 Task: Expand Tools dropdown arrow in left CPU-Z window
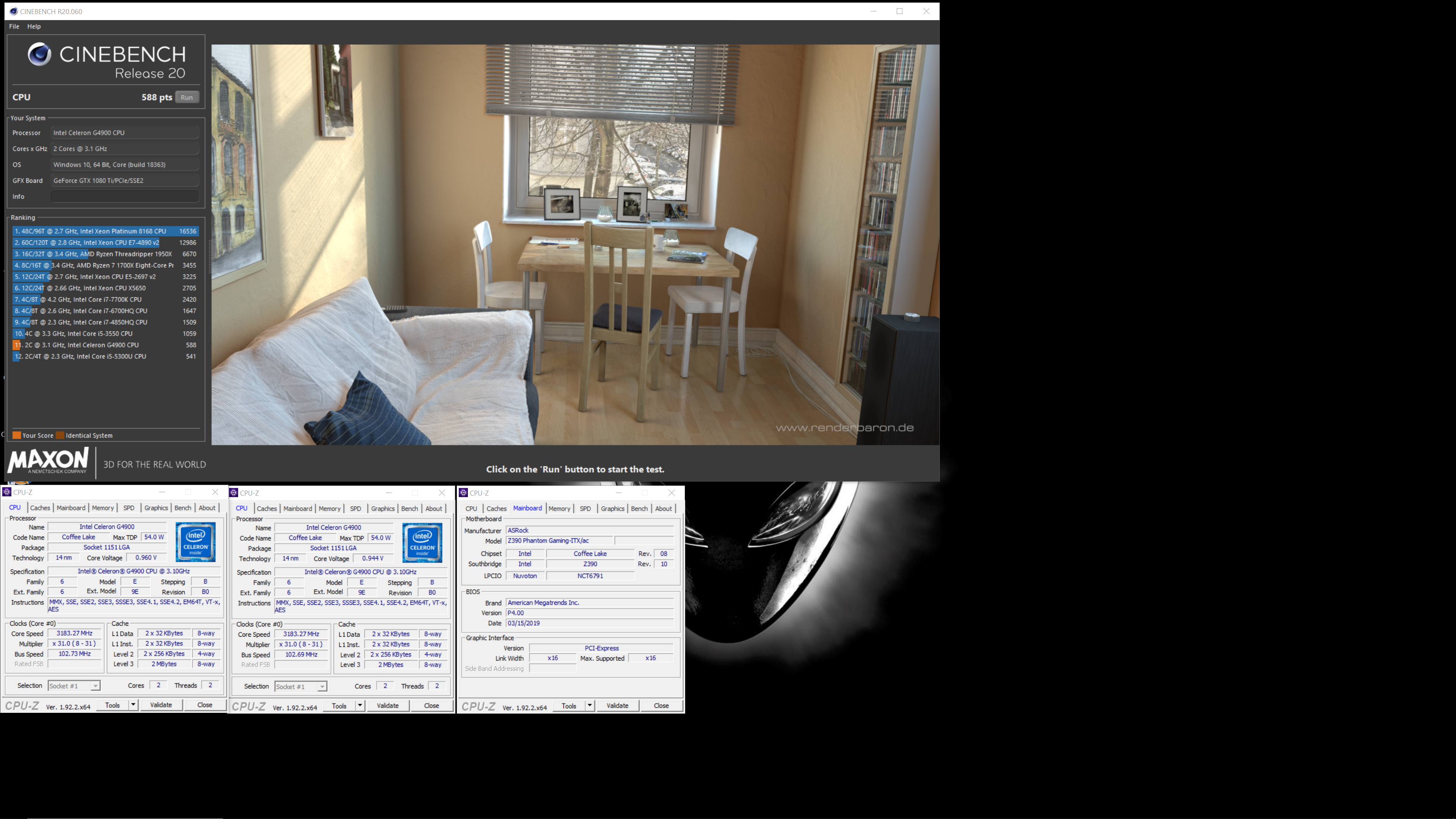click(133, 705)
